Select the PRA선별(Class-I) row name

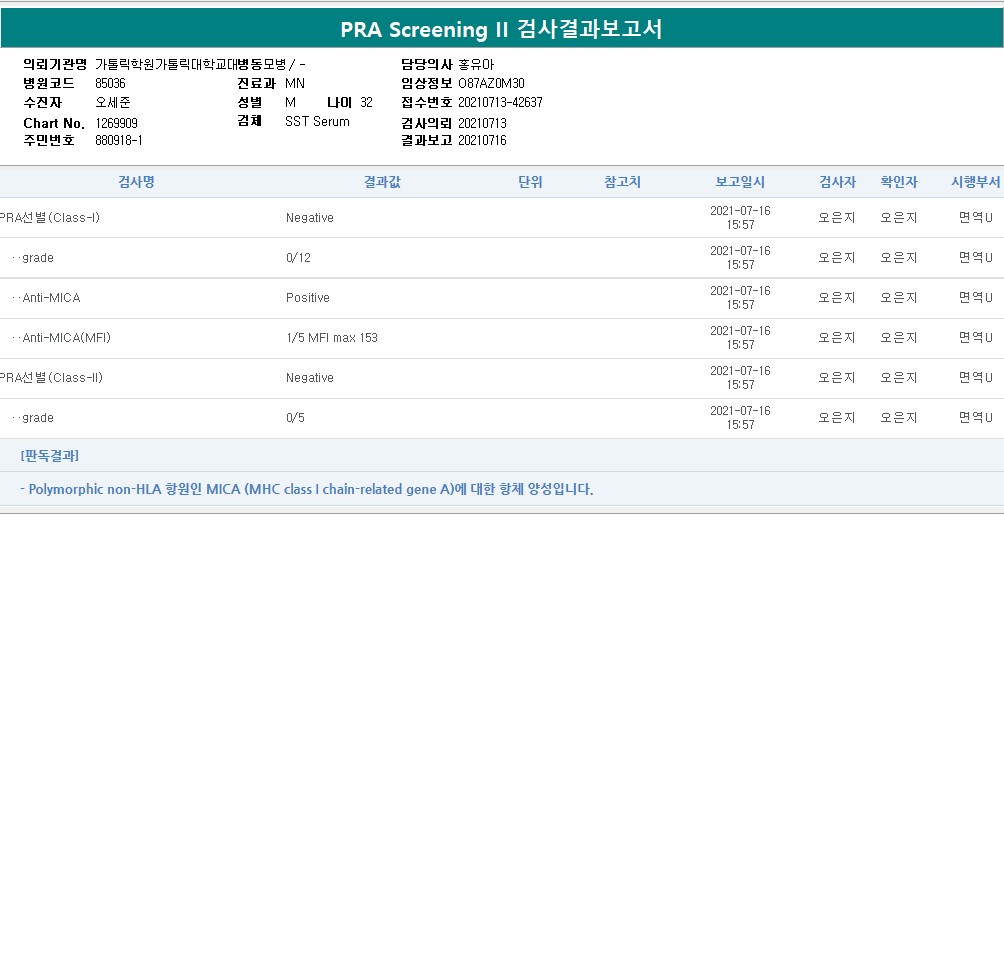50,218
